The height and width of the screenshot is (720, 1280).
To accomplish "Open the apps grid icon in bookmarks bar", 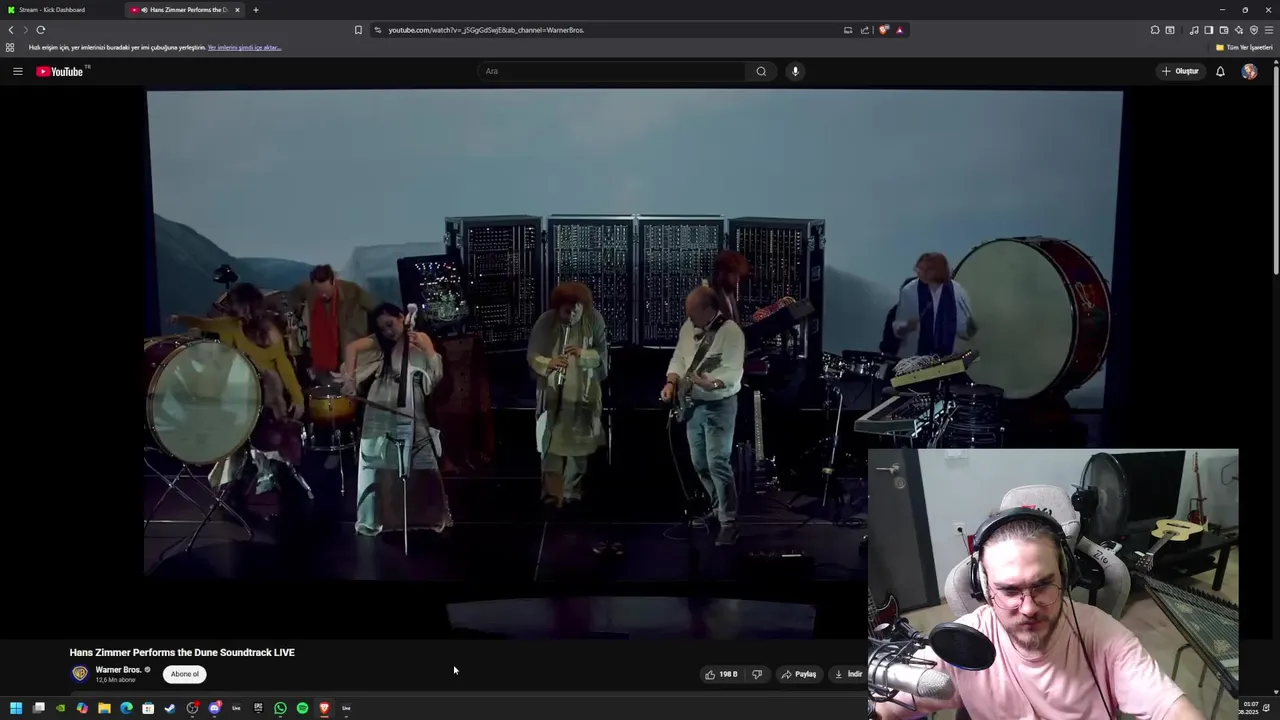I will 10,47.
